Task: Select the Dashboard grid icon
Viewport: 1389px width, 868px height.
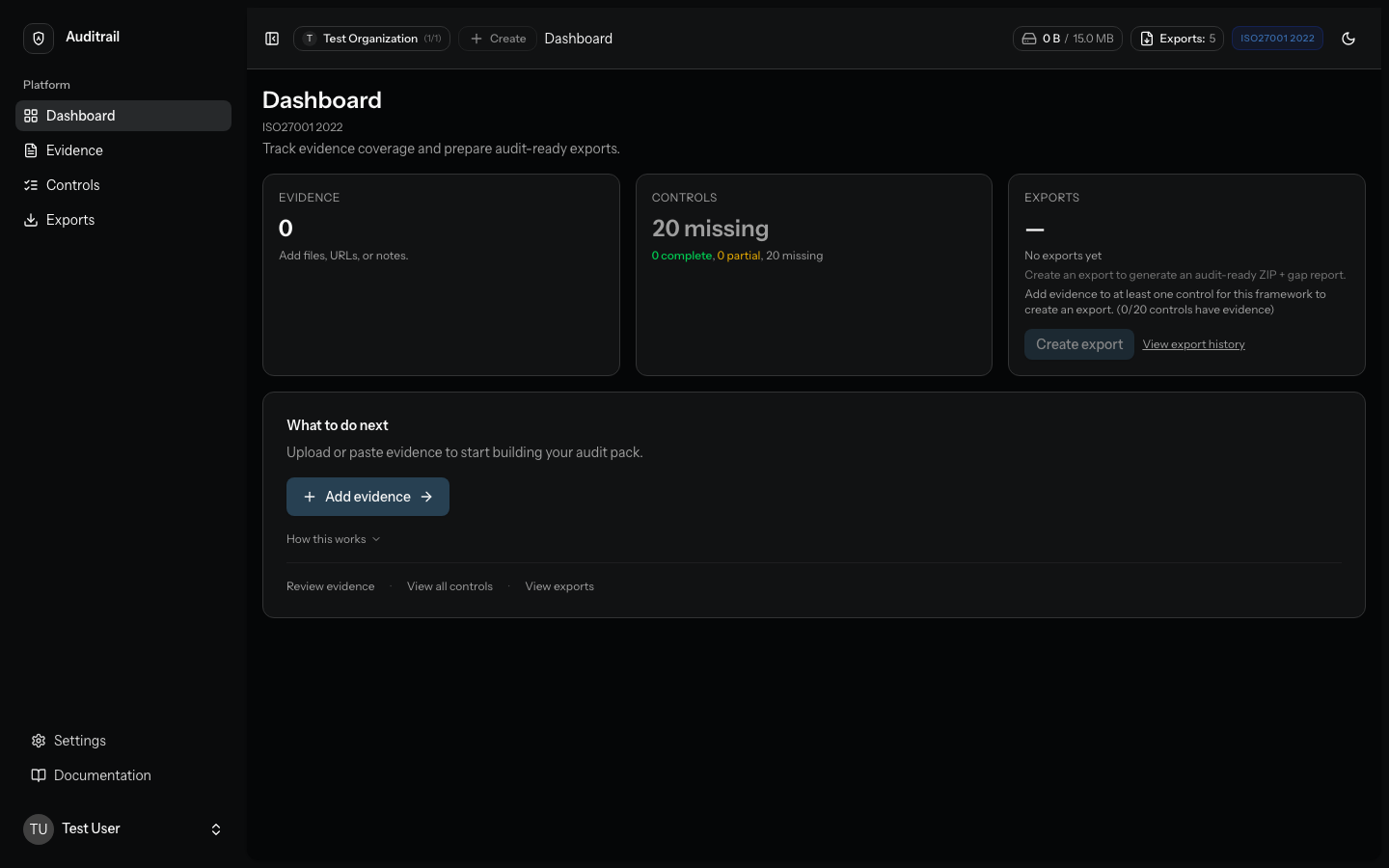Action: [x=31, y=115]
